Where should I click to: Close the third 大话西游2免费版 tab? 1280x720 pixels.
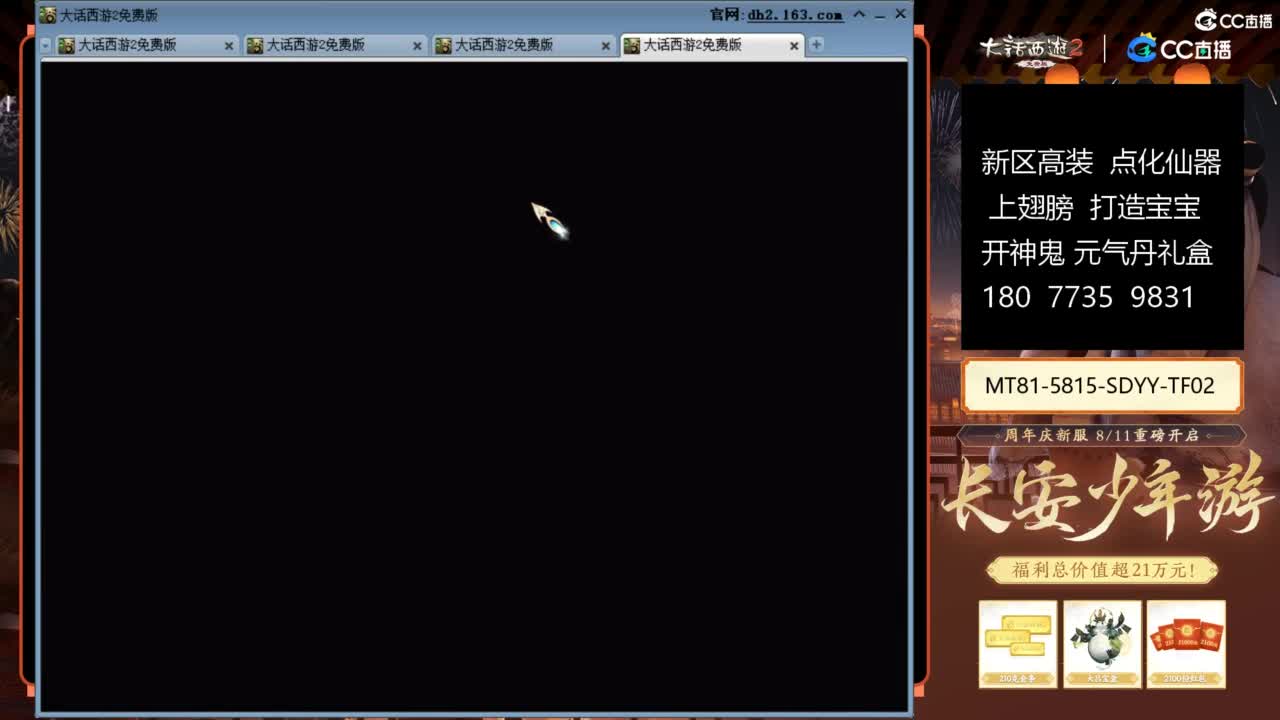606,46
